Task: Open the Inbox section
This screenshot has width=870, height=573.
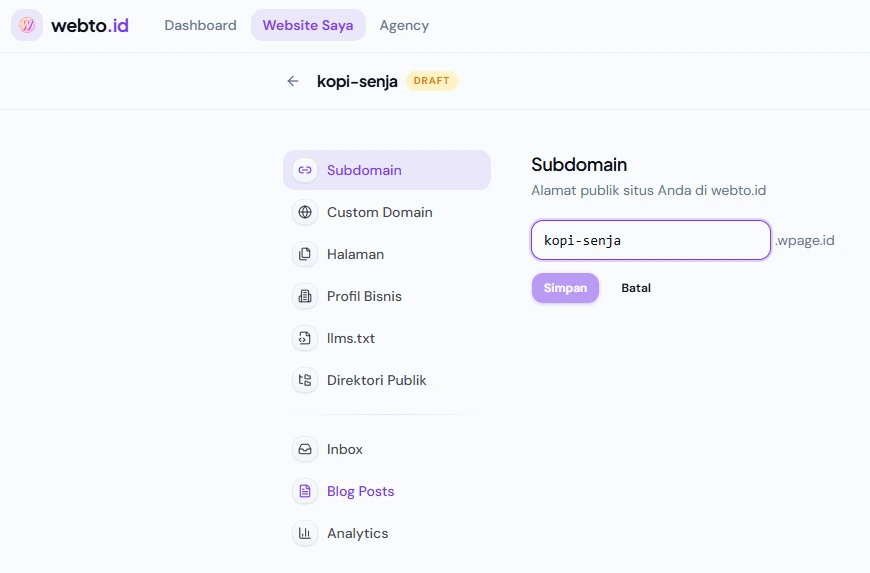Action: click(387, 449)
